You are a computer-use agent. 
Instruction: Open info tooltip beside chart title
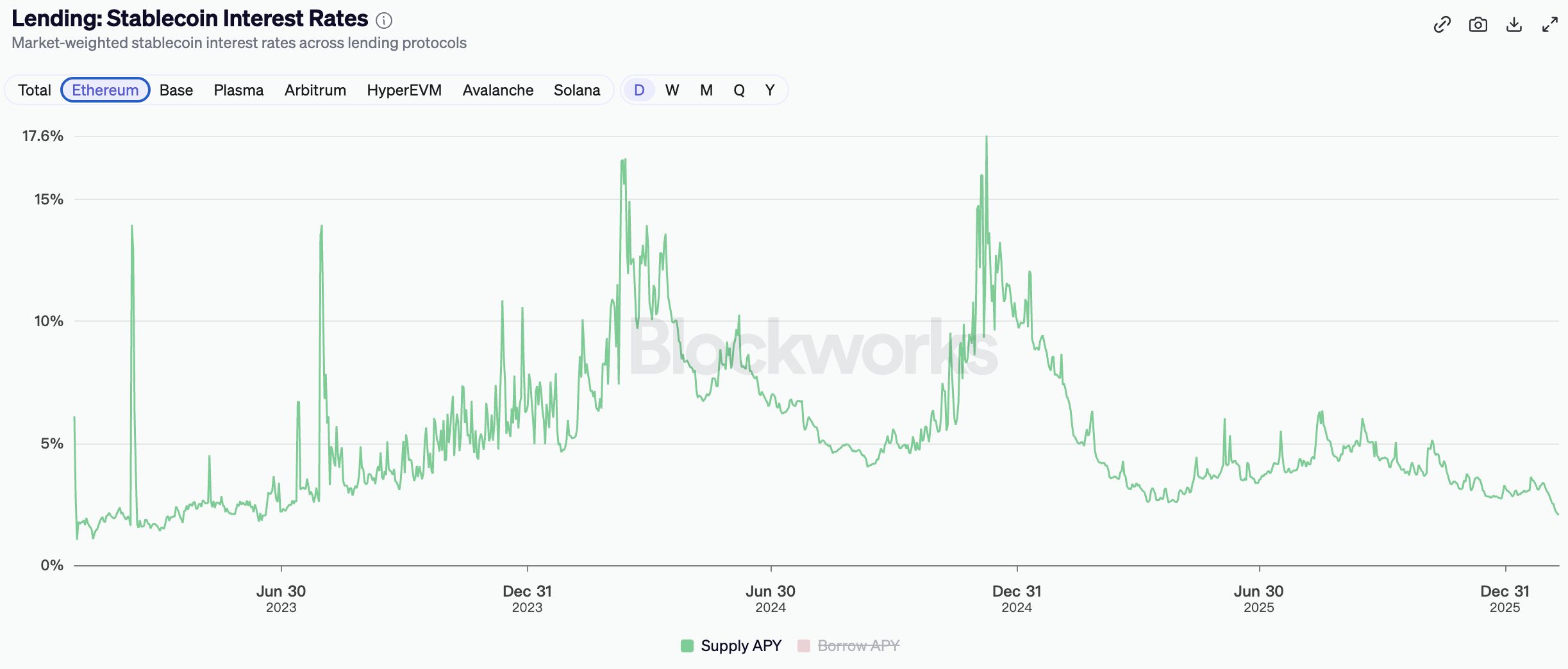click(384, 21)
